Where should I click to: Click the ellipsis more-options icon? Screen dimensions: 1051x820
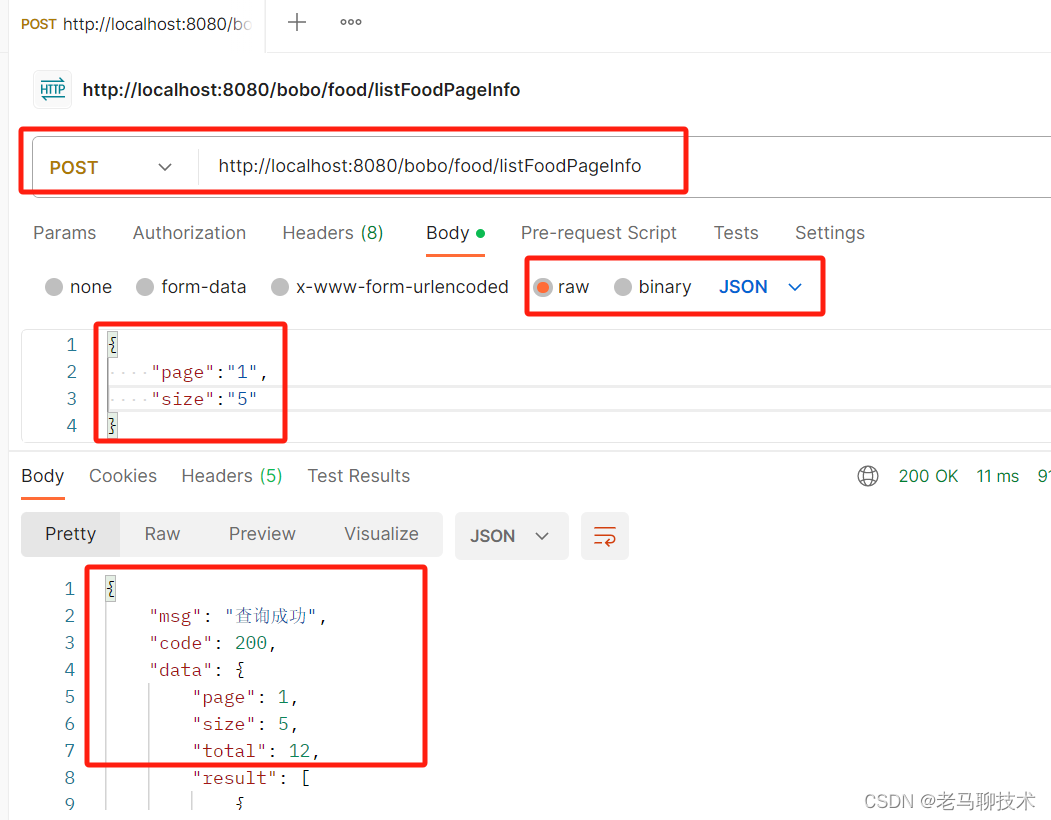pos(350,22)
